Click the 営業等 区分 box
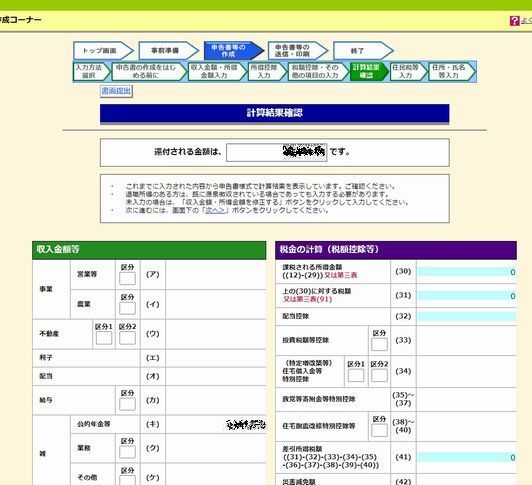The height and width of the screenshot is (485, 532). click(127, 278)
